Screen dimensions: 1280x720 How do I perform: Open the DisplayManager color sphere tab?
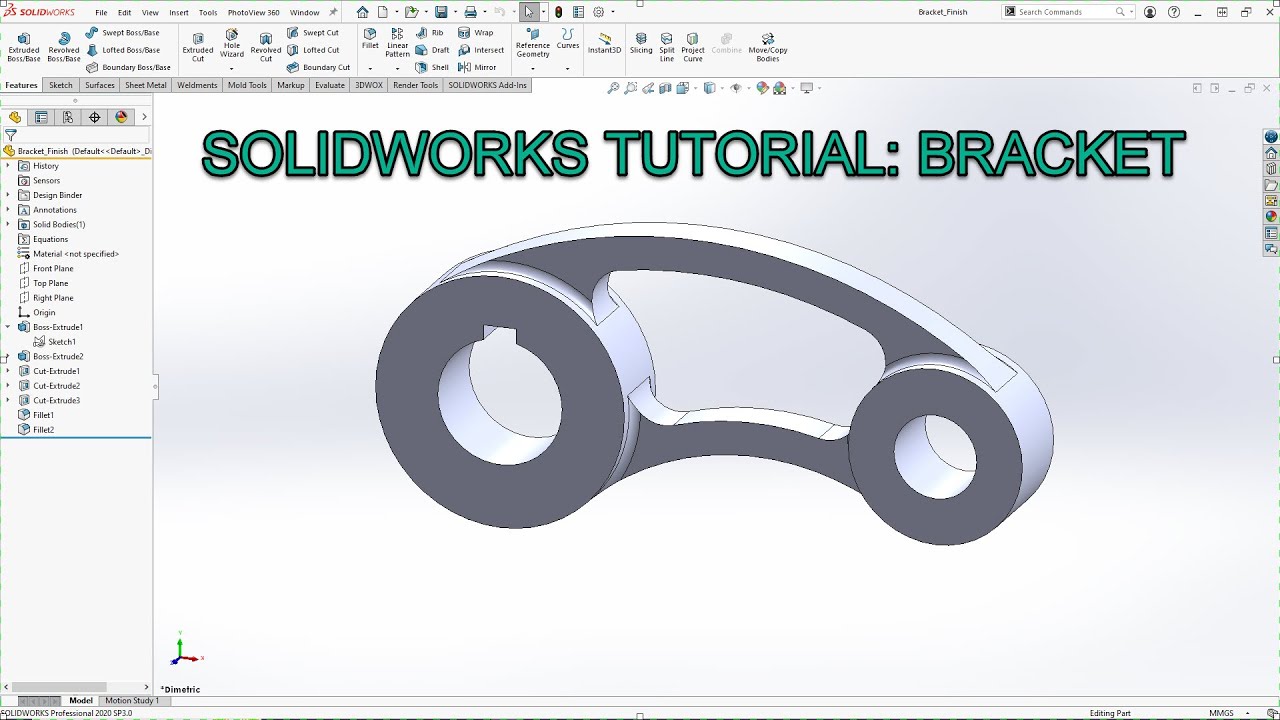tap(121, 117)
